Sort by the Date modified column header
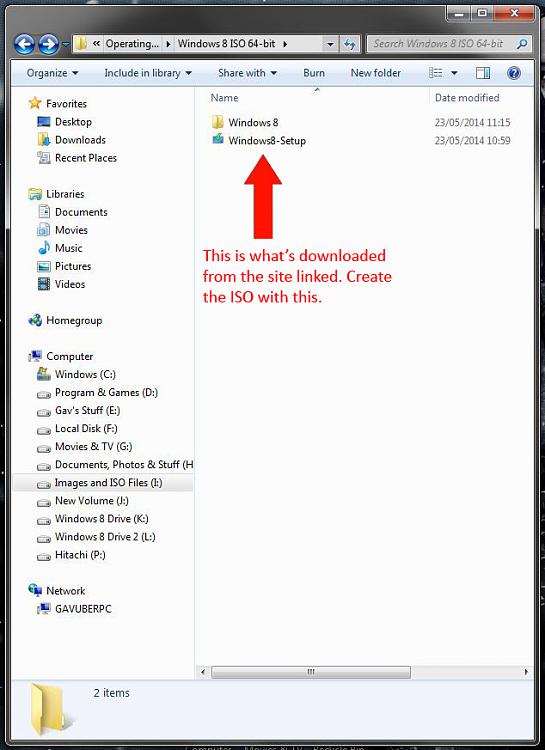The image size is (545, 750). click(467, 98)
